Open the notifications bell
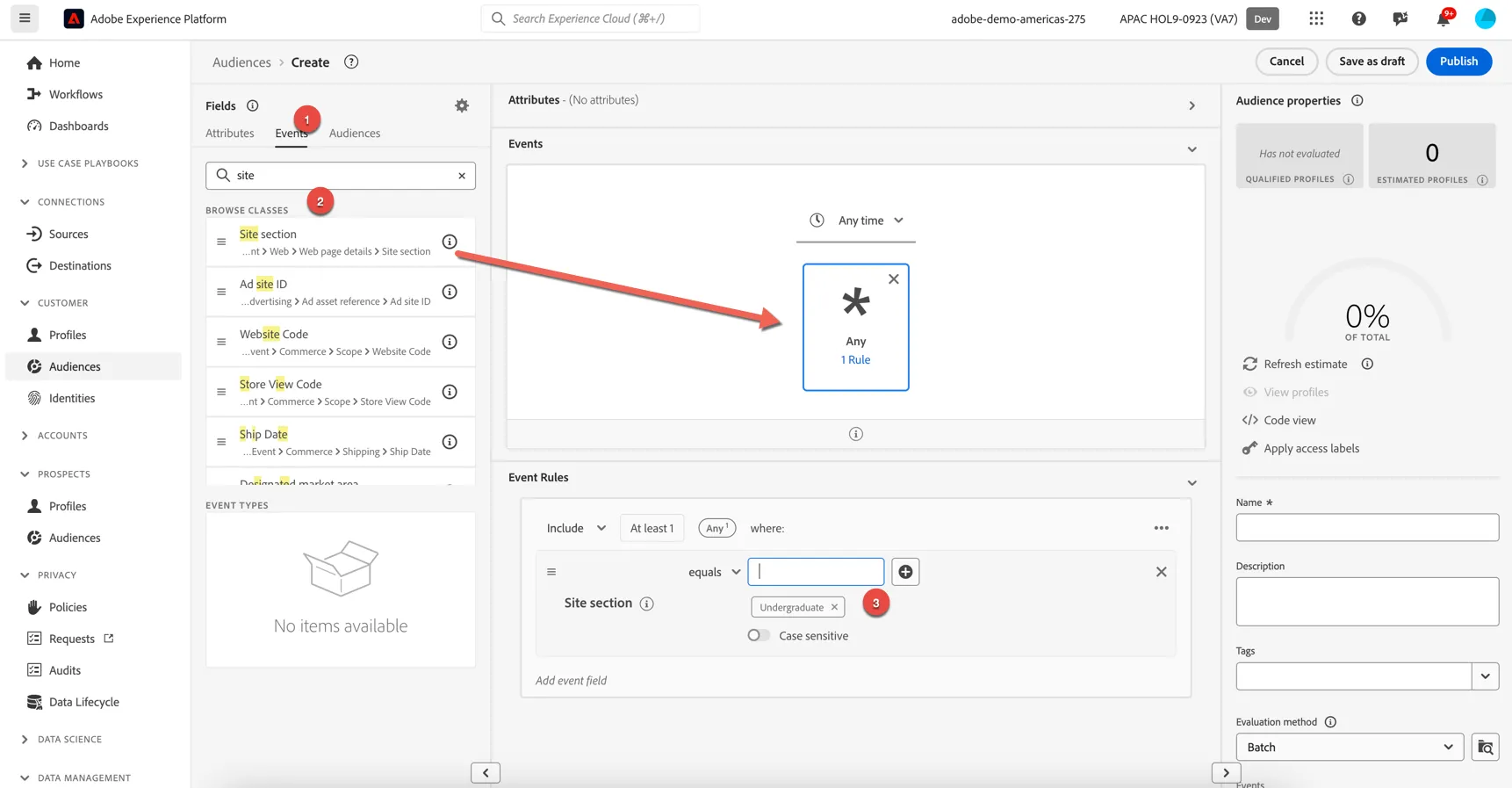 pos(1443,18)
